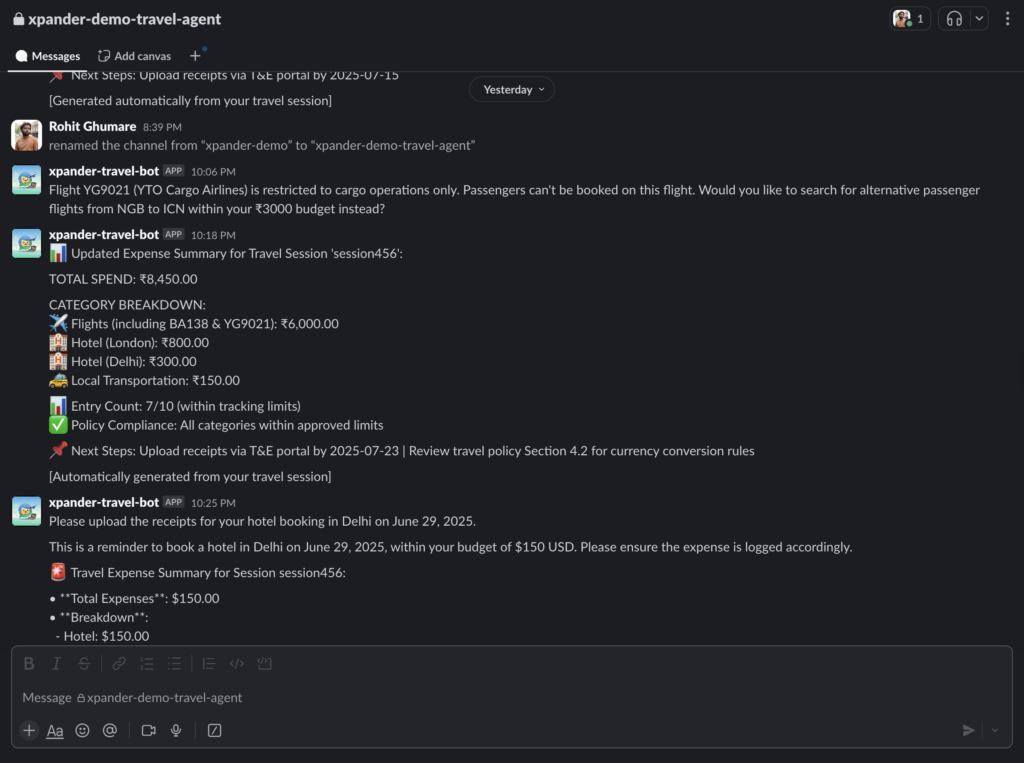Screen dimensions: 1024x763
Task: Apply blockquote formatting icon
Action: click(209, 664)
